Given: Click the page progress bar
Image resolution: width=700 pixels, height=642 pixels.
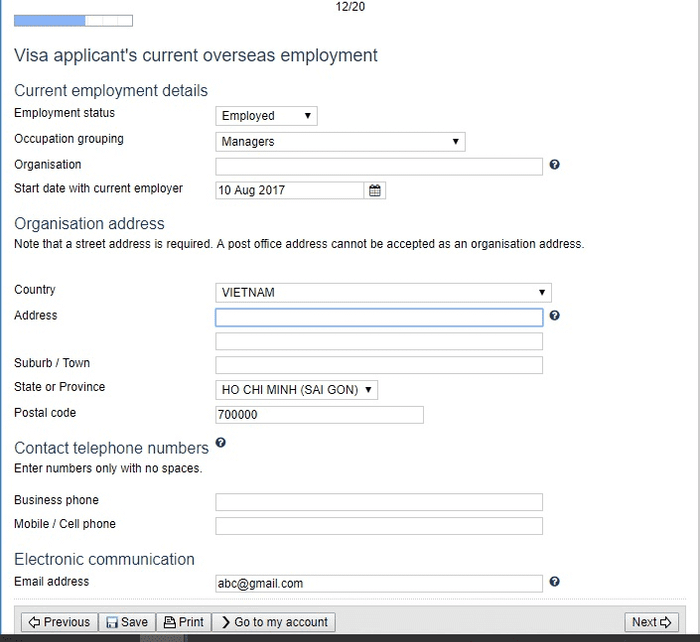Looking at the screenshot, I should tap(73, 21).
